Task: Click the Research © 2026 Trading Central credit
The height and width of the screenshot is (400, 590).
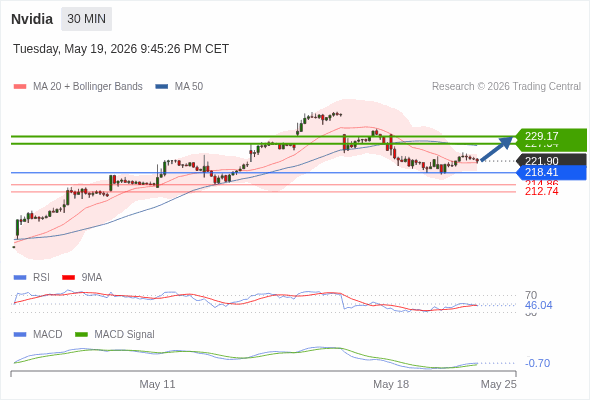Action: (506, 87)
